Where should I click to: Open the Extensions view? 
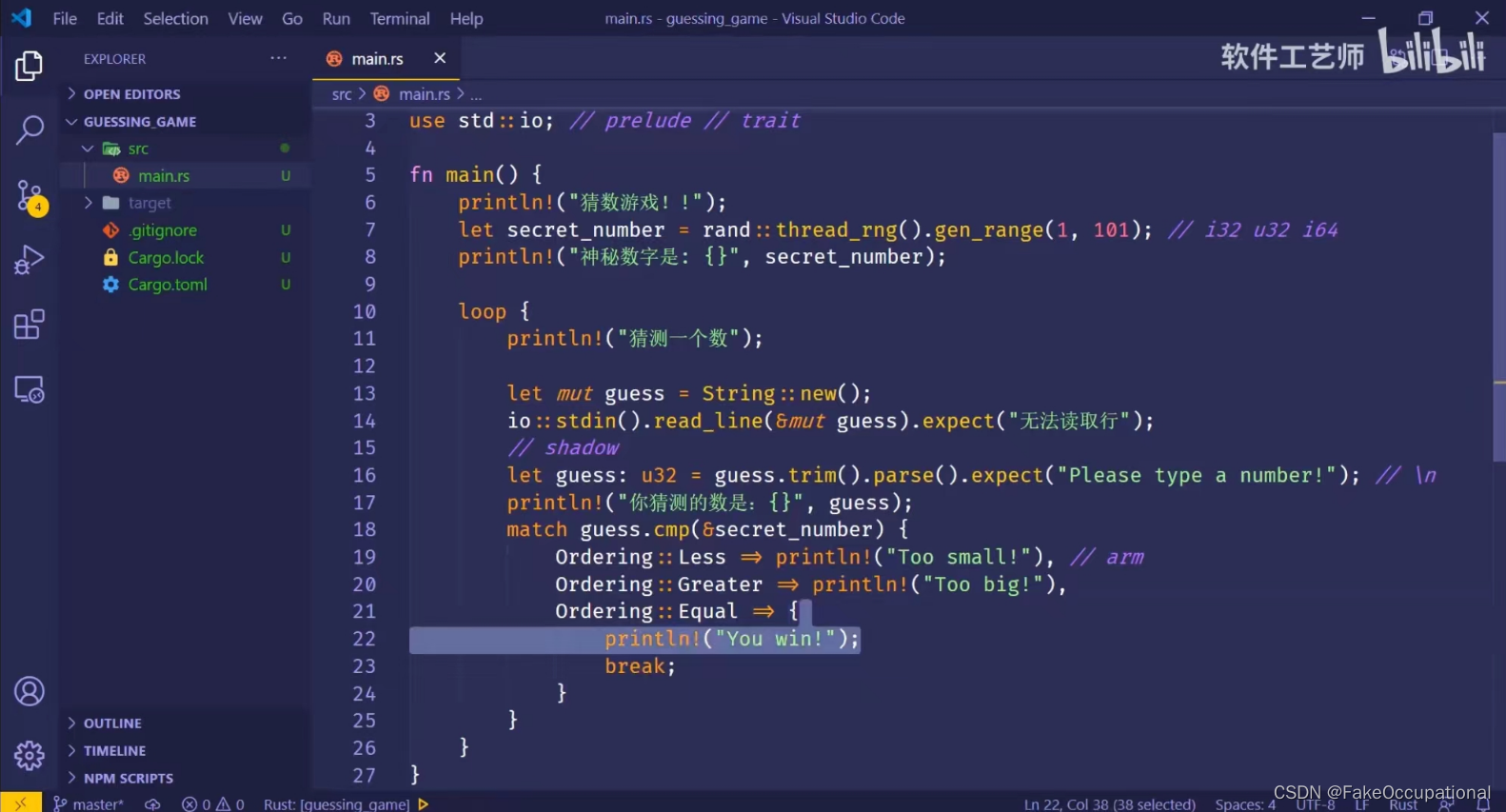tap(29, 325)
